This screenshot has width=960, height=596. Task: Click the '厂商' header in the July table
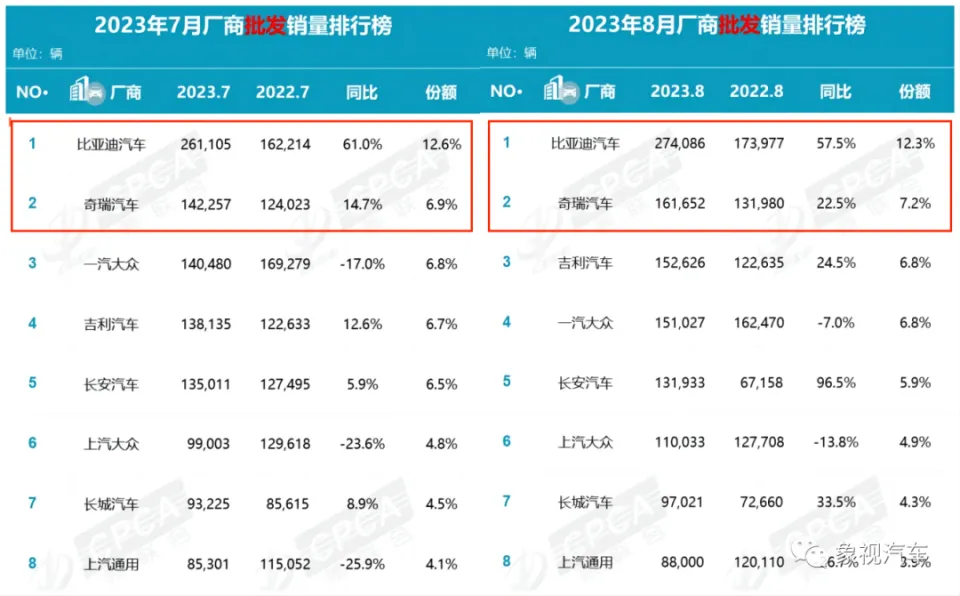(x=126, y=92)
